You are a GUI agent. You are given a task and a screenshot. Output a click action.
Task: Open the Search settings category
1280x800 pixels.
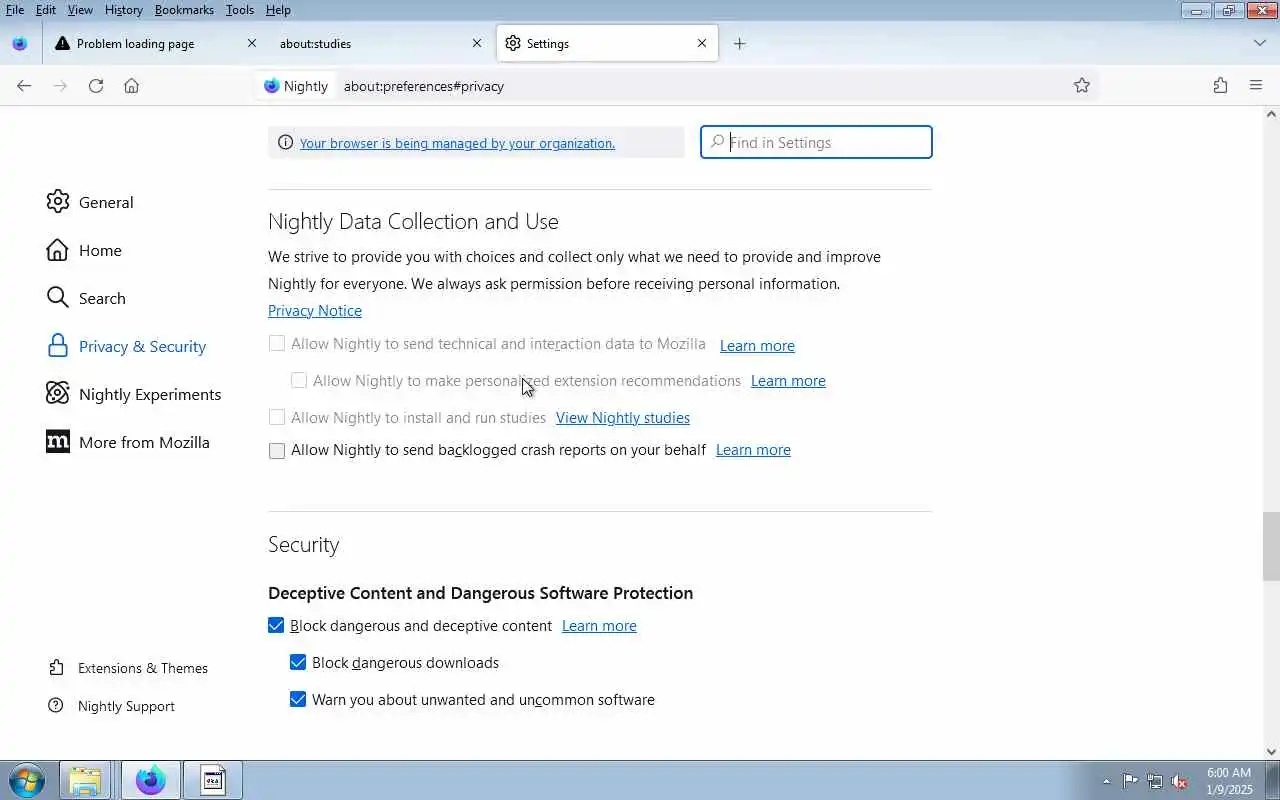(86, 298)
